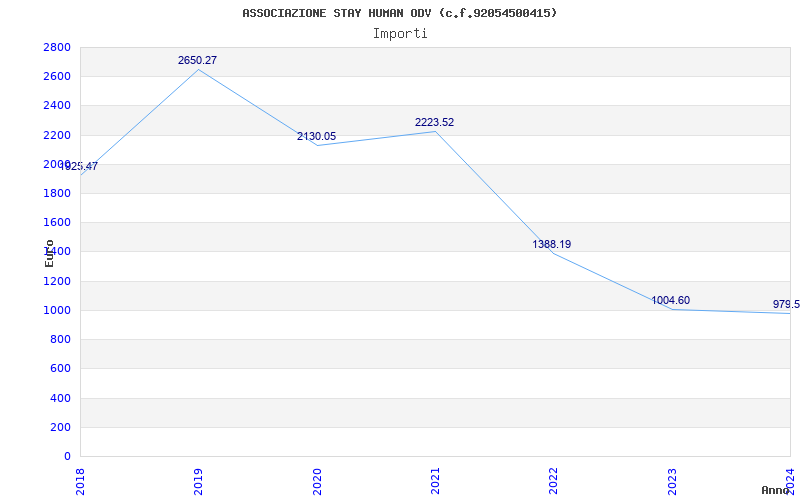Click the y-axis value 200

point(60,427)
